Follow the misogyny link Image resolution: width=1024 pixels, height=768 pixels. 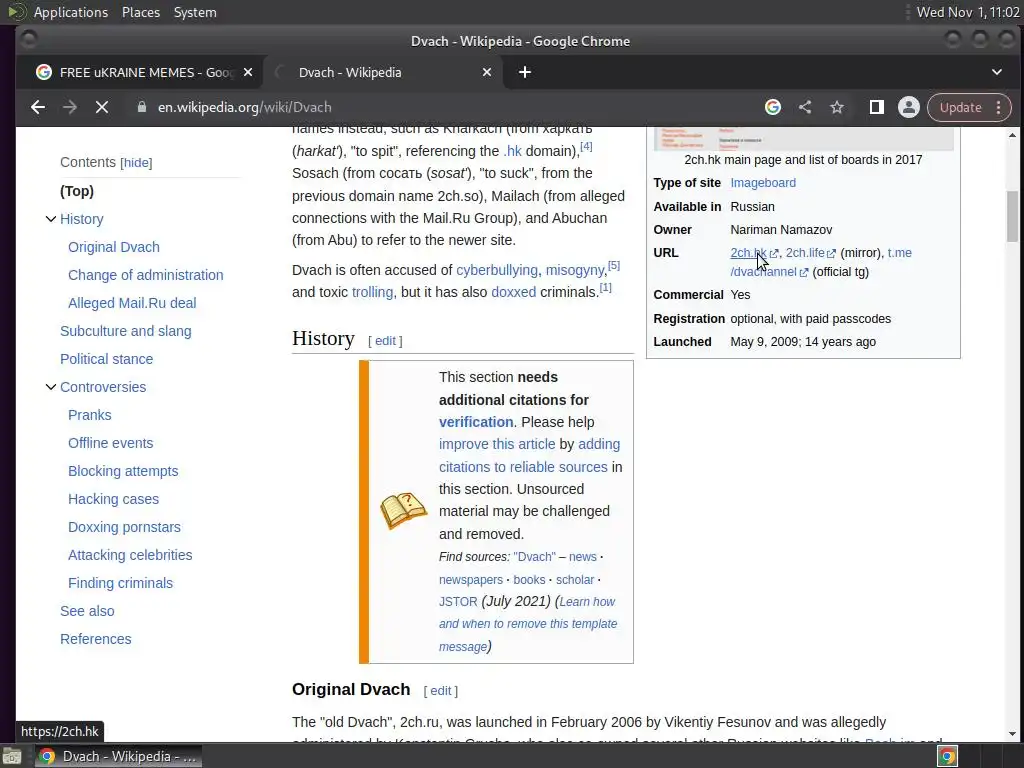[x=575, y=270]
